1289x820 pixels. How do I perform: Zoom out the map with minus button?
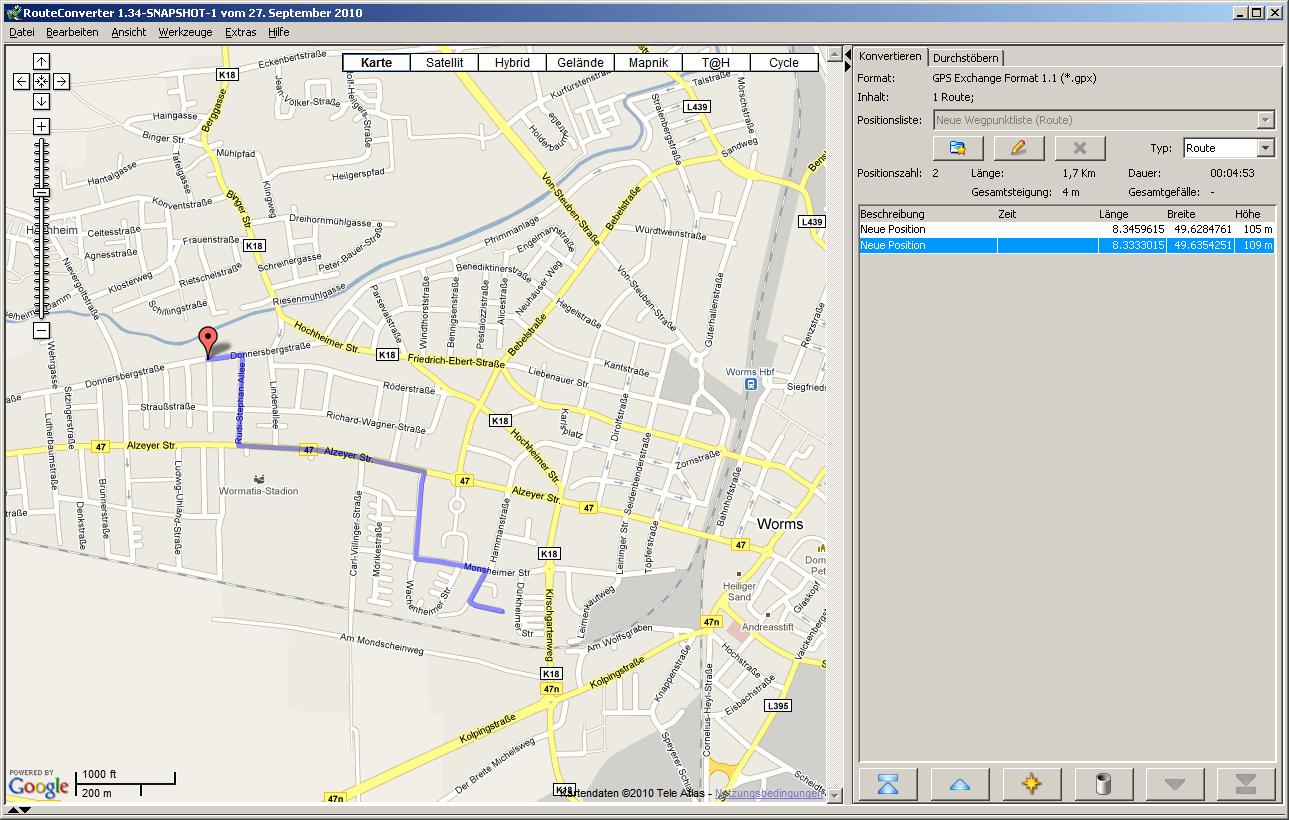coord(41,330)
